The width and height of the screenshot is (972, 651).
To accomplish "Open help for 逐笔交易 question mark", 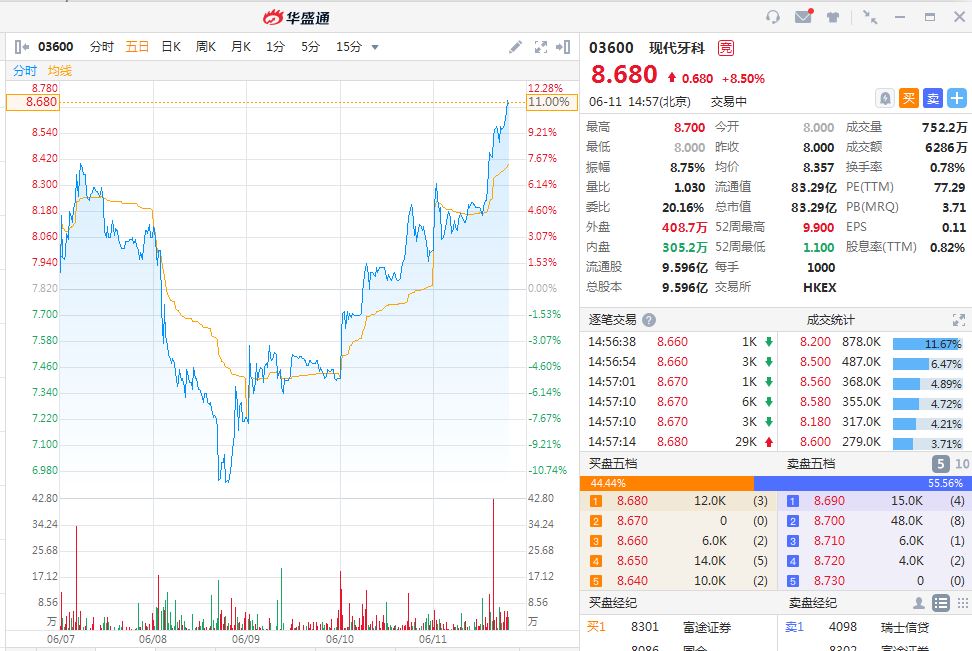I will (649, 320).
